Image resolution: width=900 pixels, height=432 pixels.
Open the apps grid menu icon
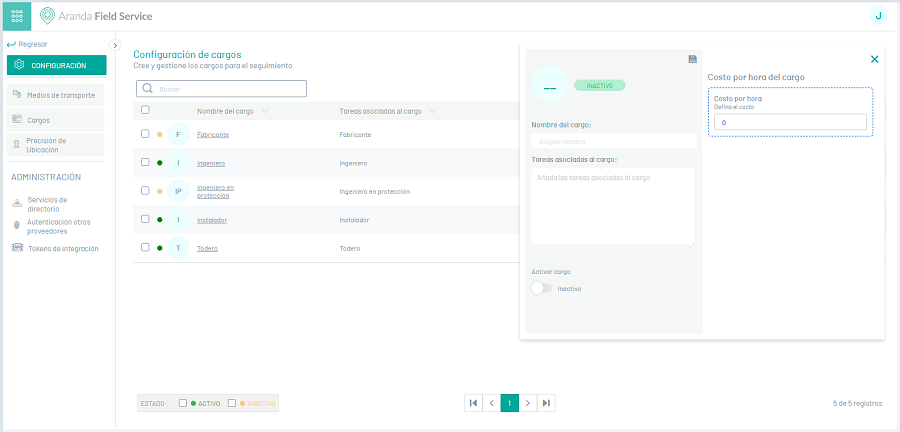(x=17, y=16)
